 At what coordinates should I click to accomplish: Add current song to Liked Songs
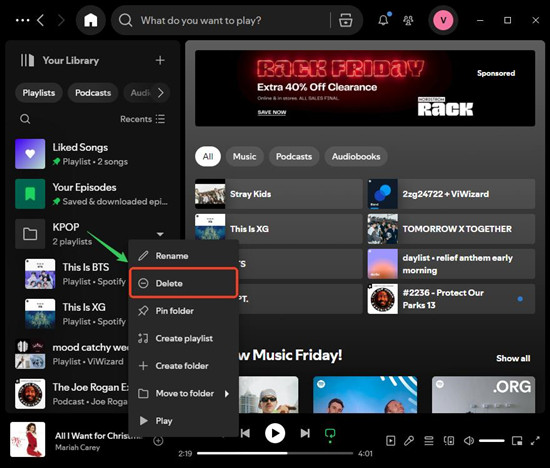[x=158, y=441]
